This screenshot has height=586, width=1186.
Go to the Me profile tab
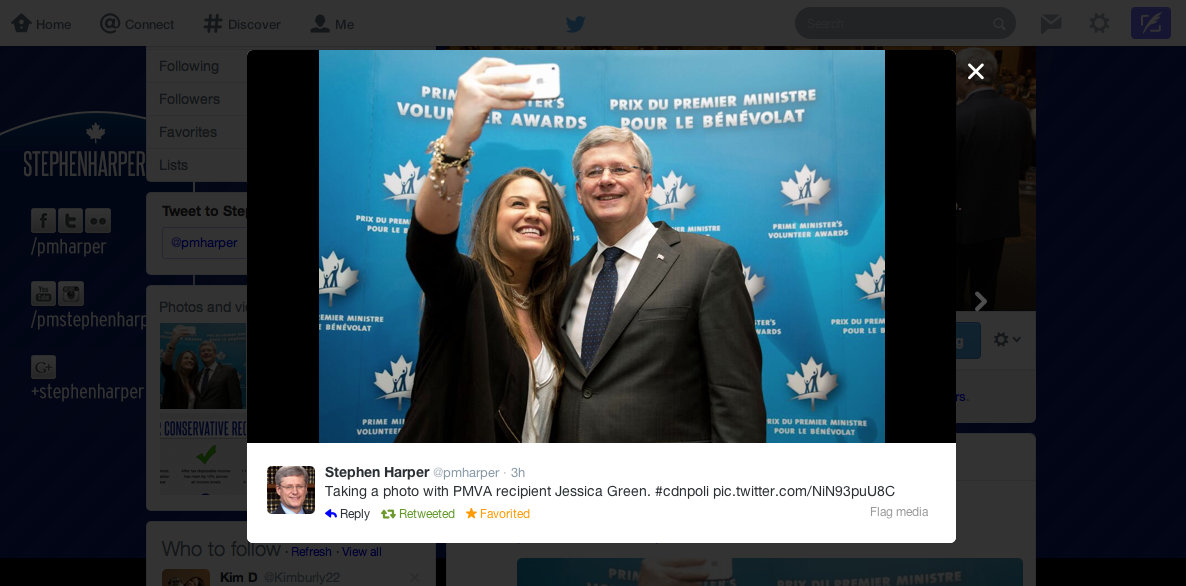click(332, 24)
